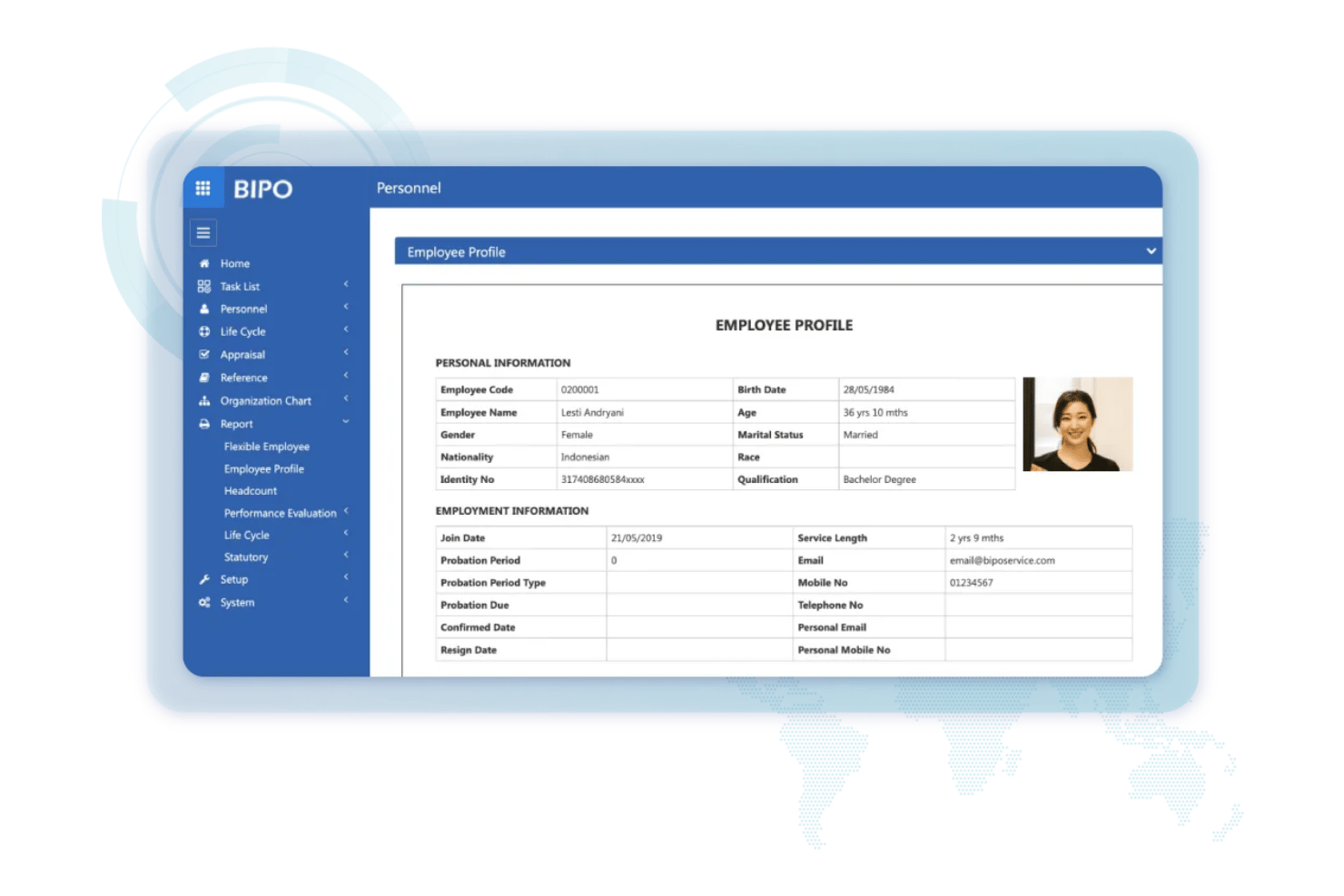Click the Indonesian nationality value
The height and width of the screenshot is (896, 1344).
click(x=586, y=458)
